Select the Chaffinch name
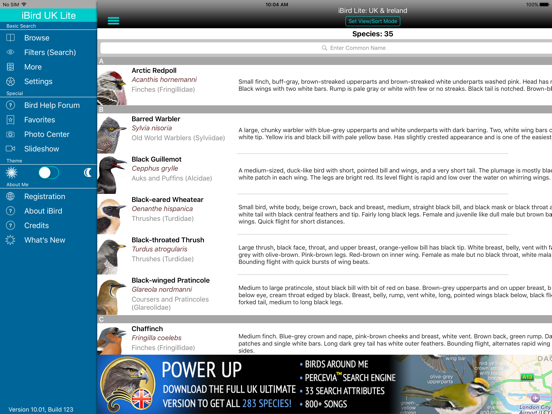This screenshot has height=414, width=552. pyautogui.click(x=147, y=328)
